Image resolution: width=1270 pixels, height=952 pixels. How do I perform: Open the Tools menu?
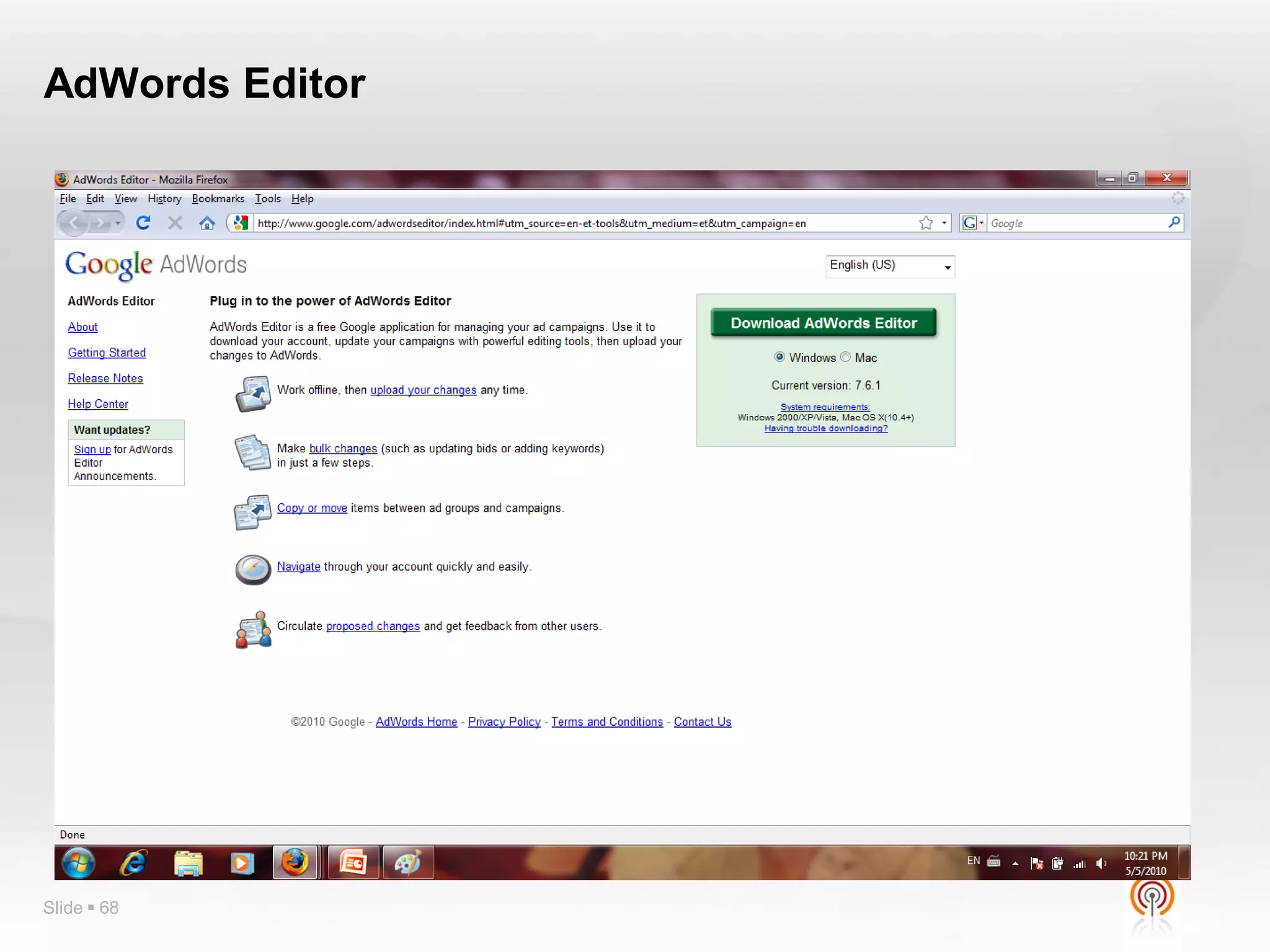pos(268,198)
